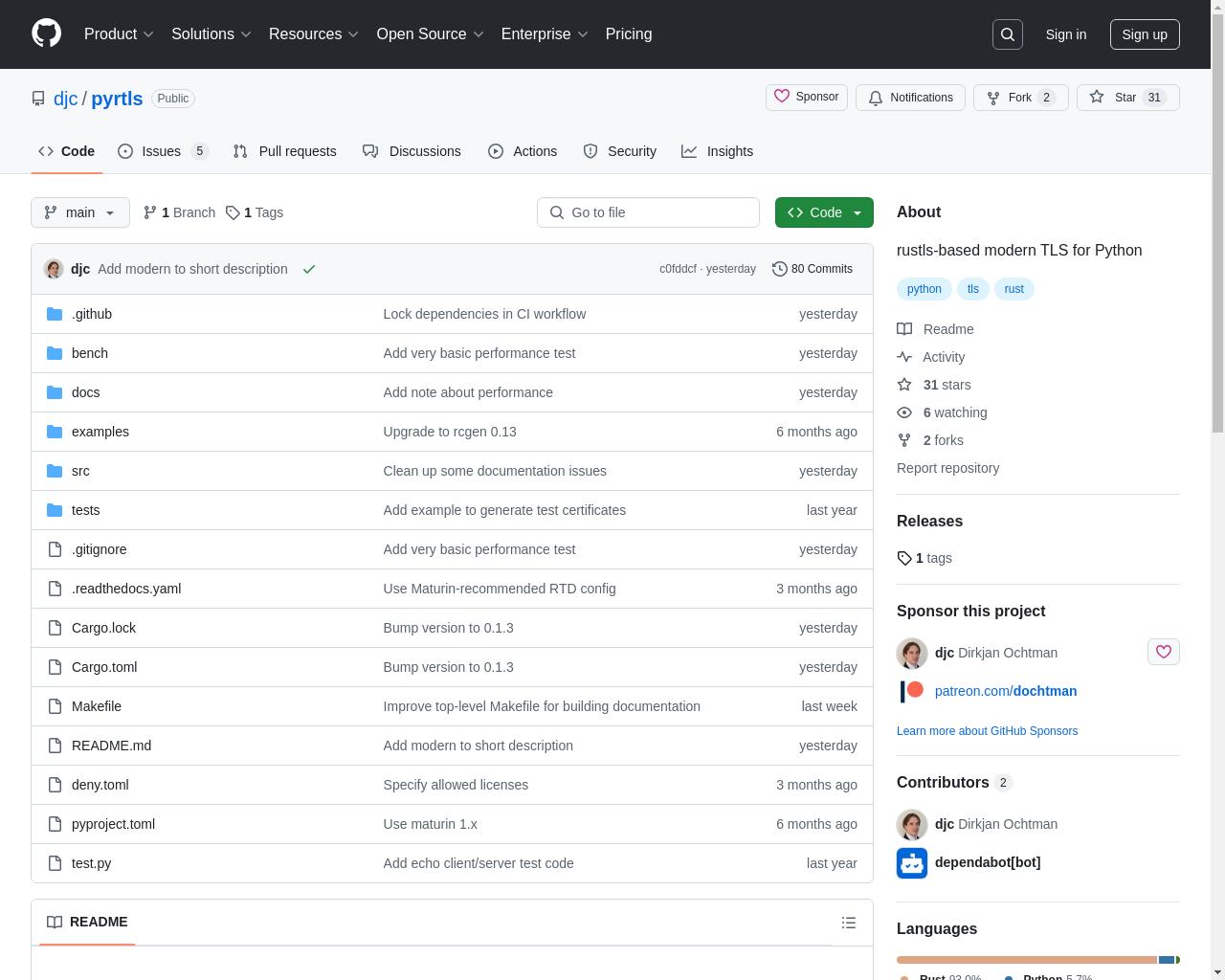
Task: Select the python topic tag
Action: coord(924,289)
